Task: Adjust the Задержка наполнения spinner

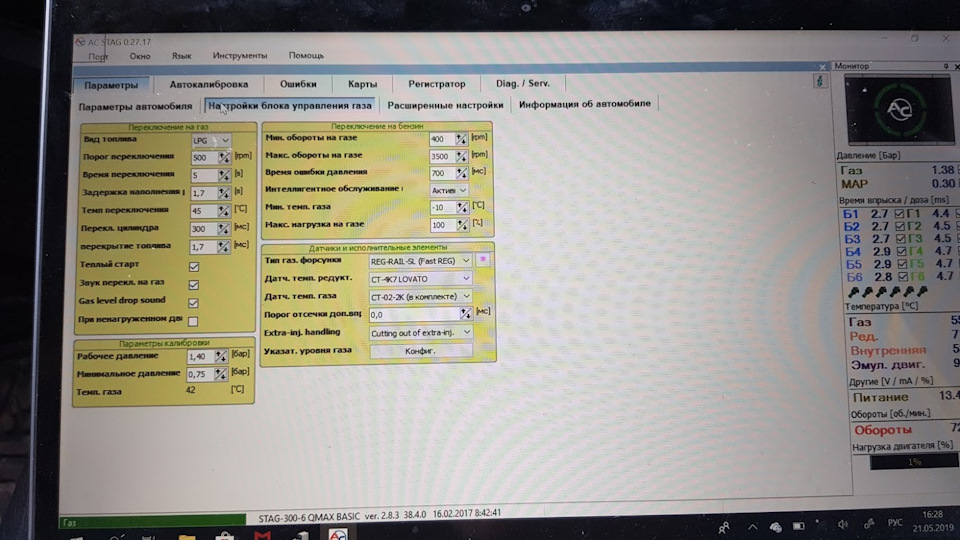Action: (224, 193)
